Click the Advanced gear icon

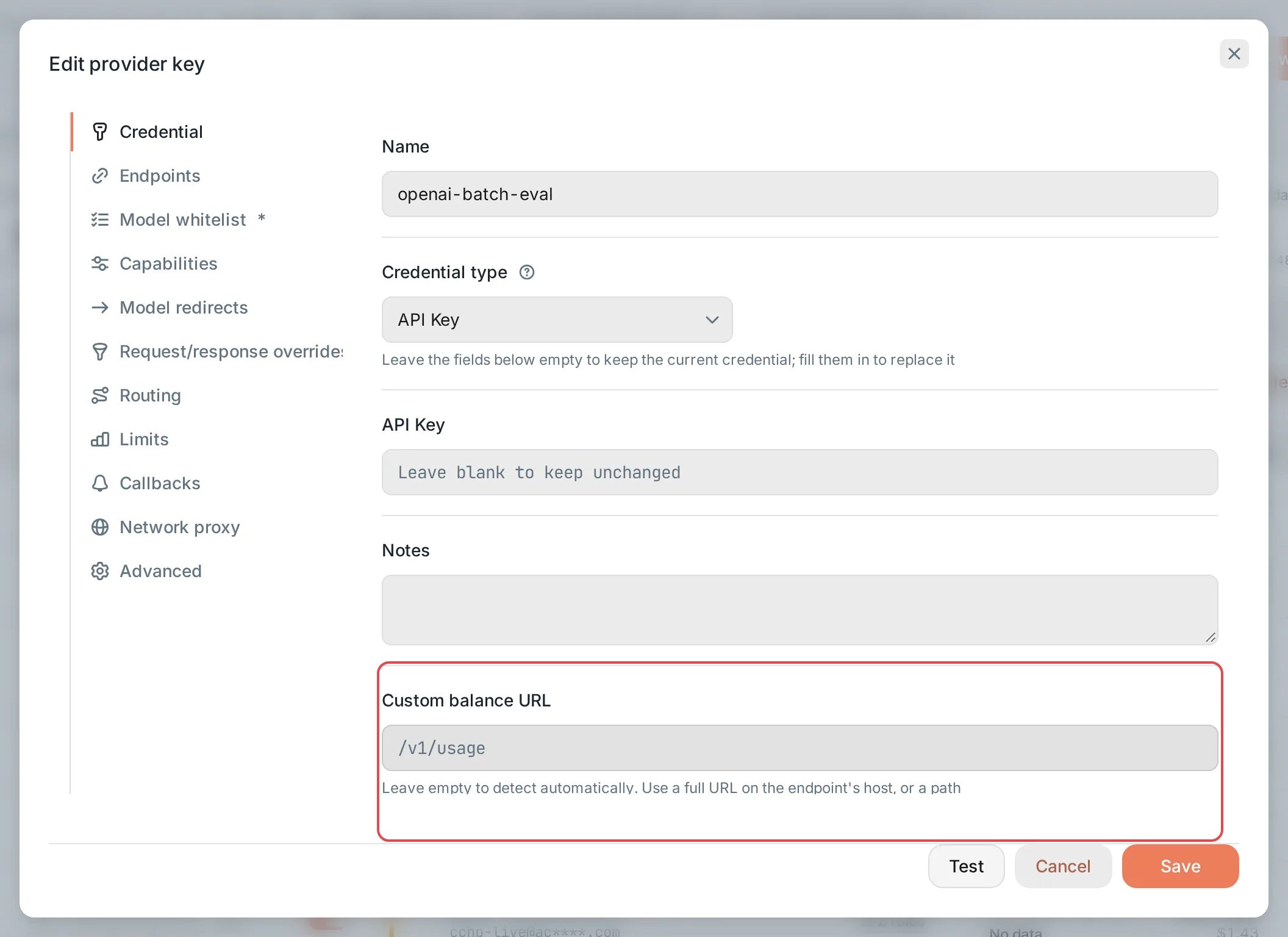coord(100,571)
